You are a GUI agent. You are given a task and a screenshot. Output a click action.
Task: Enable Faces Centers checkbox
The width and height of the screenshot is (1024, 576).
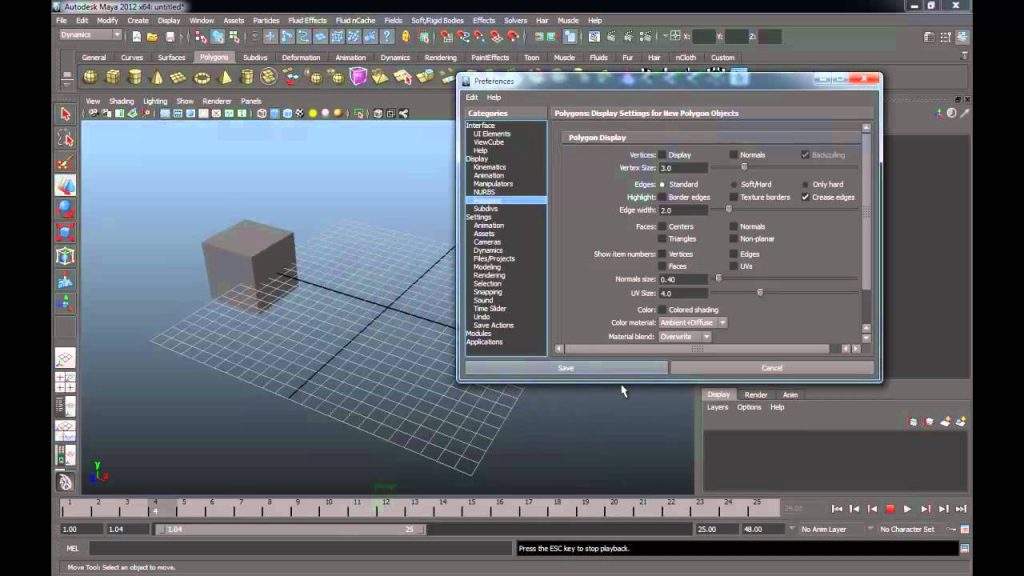click(x=662, y=227)
